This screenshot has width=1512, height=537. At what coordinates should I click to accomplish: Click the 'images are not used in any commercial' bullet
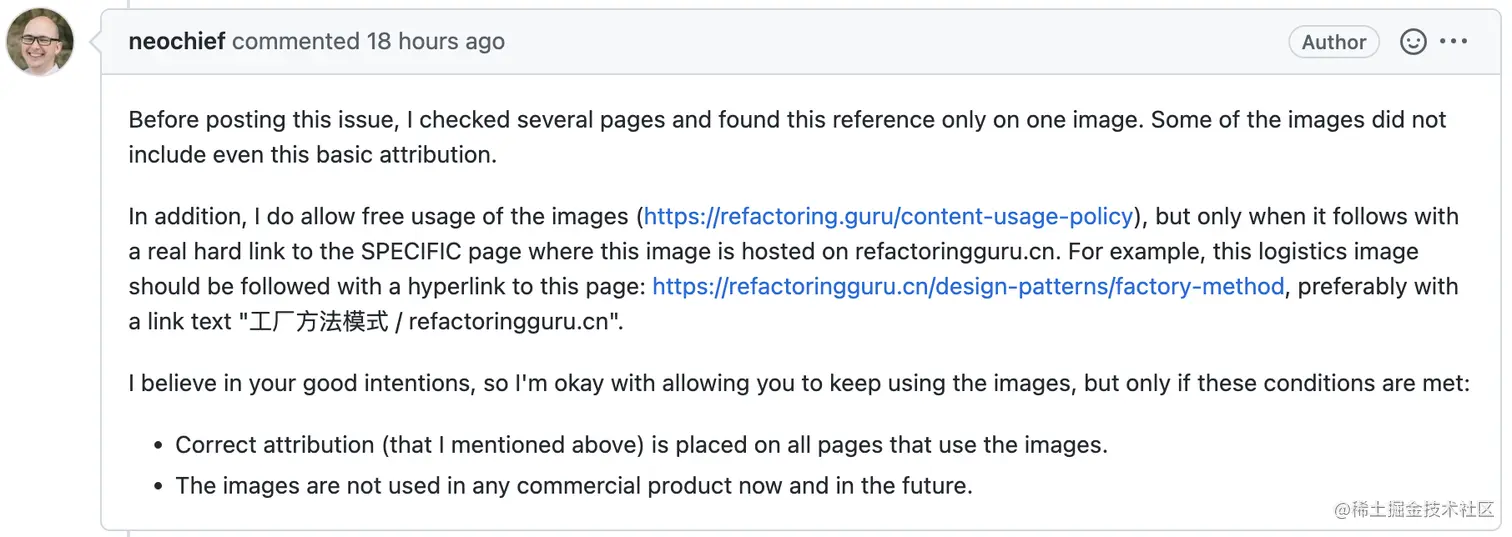pos(574,487)
